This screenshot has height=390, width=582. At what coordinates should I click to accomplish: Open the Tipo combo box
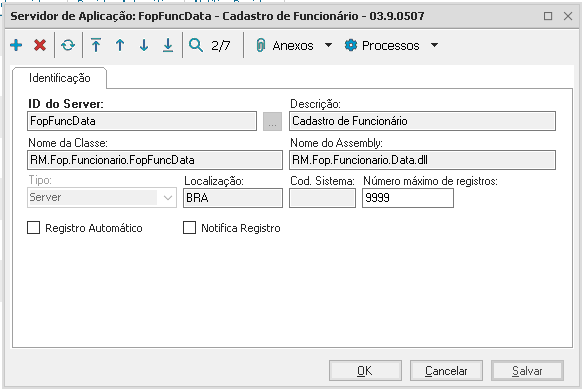click(102, 197)
